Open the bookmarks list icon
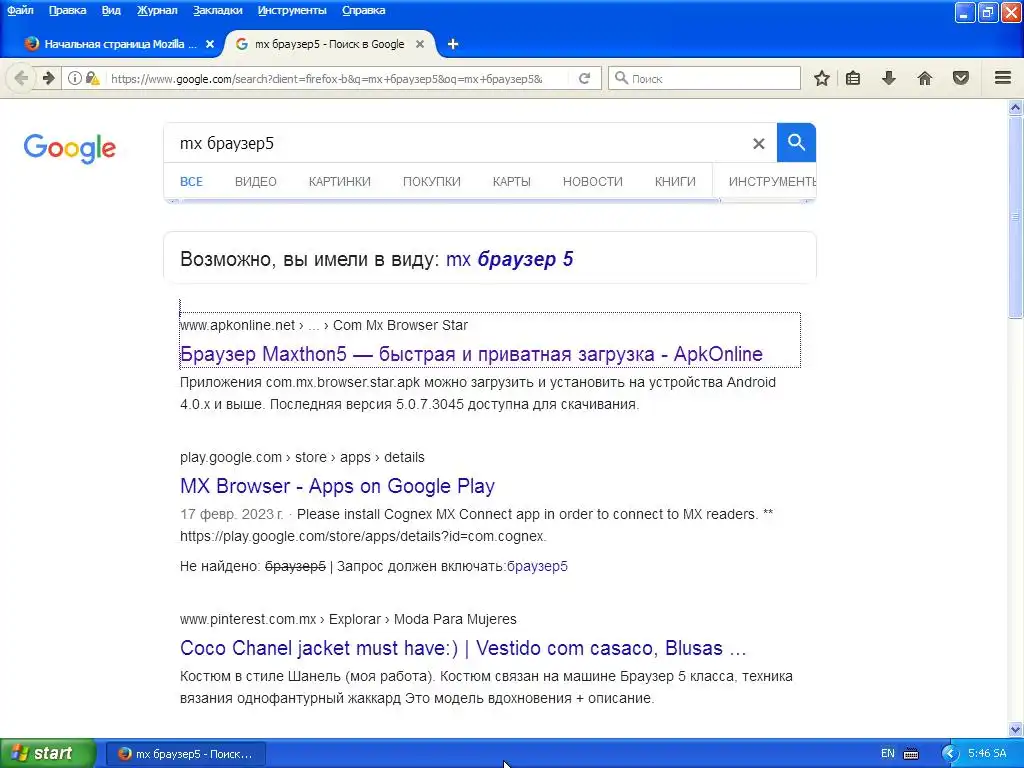 pyautogui.click(x=853, y=78)
